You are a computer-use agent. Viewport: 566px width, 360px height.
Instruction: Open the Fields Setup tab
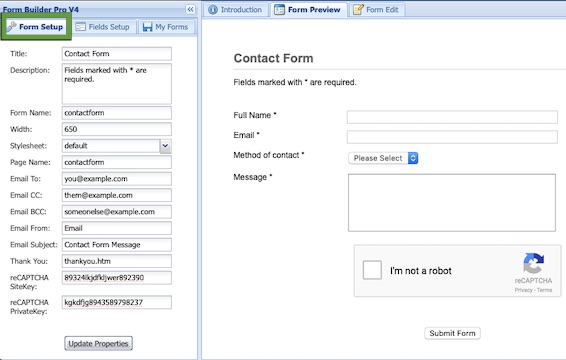[104, 27]
